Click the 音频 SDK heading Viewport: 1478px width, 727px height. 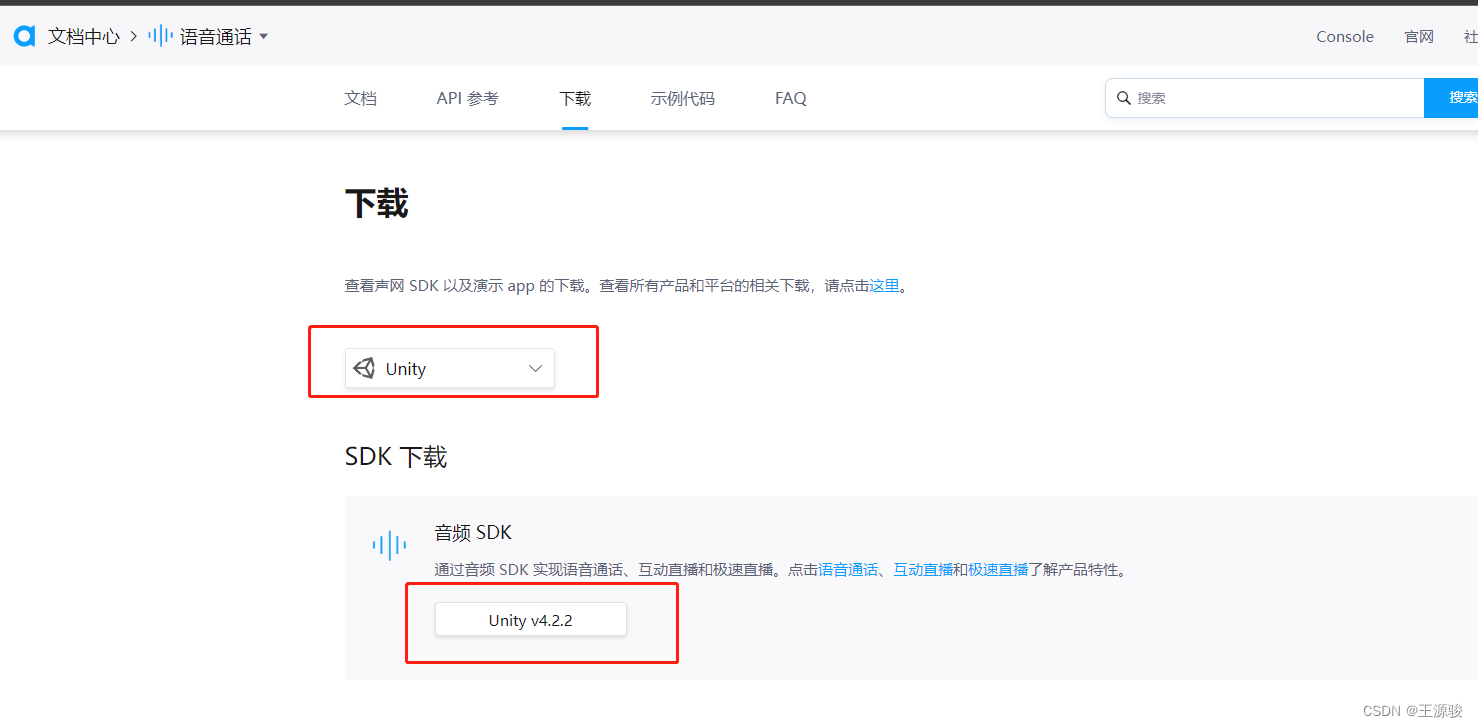tap(473, 533)
